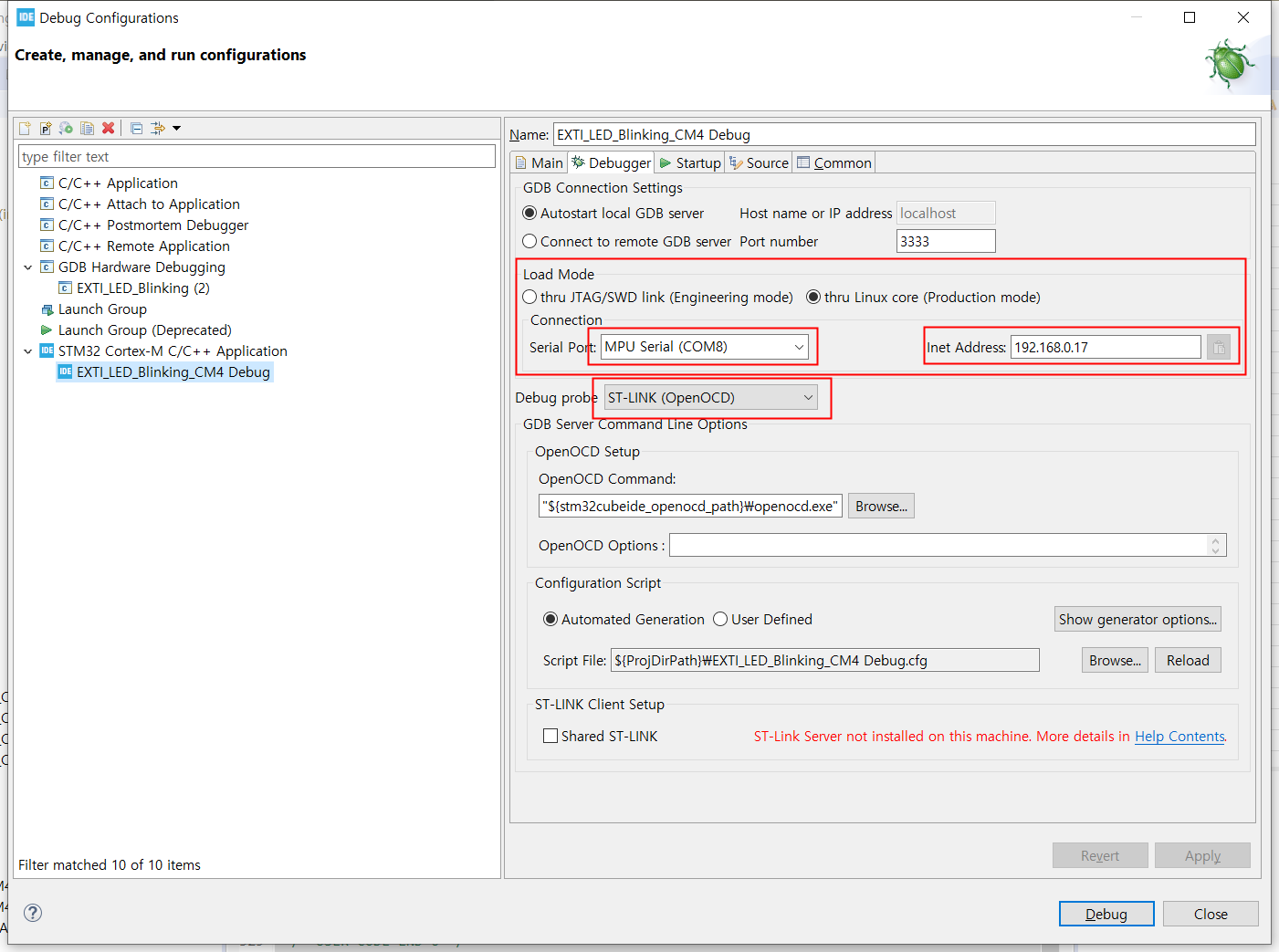This screenshot has height=952, width=1279.
Task: Browse for the OpenOCD command executable
Action: (x=881, y=506)
